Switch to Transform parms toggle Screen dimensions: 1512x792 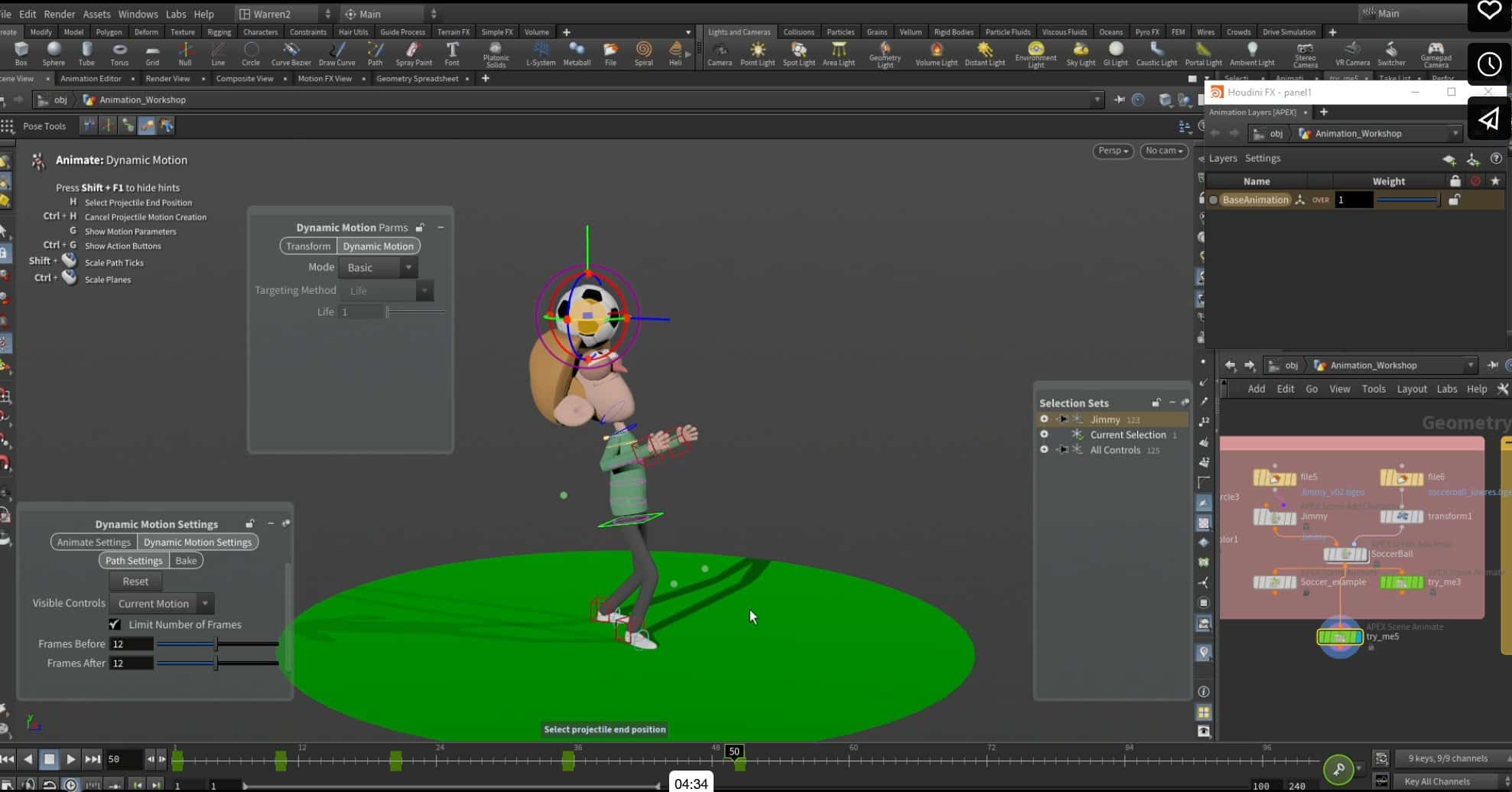[x=308, y=246]
